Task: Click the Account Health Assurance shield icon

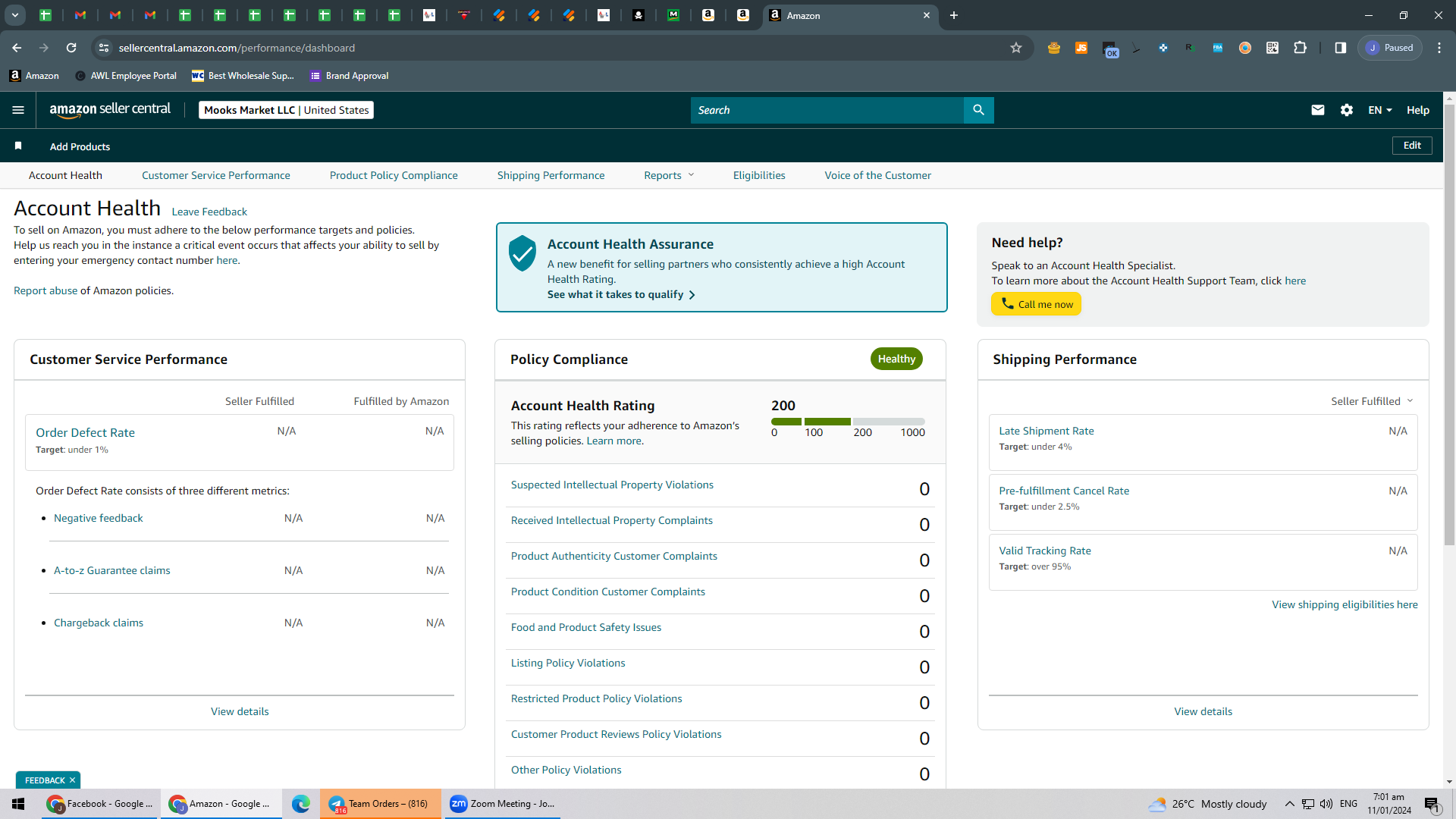Action: click(522, 253)
